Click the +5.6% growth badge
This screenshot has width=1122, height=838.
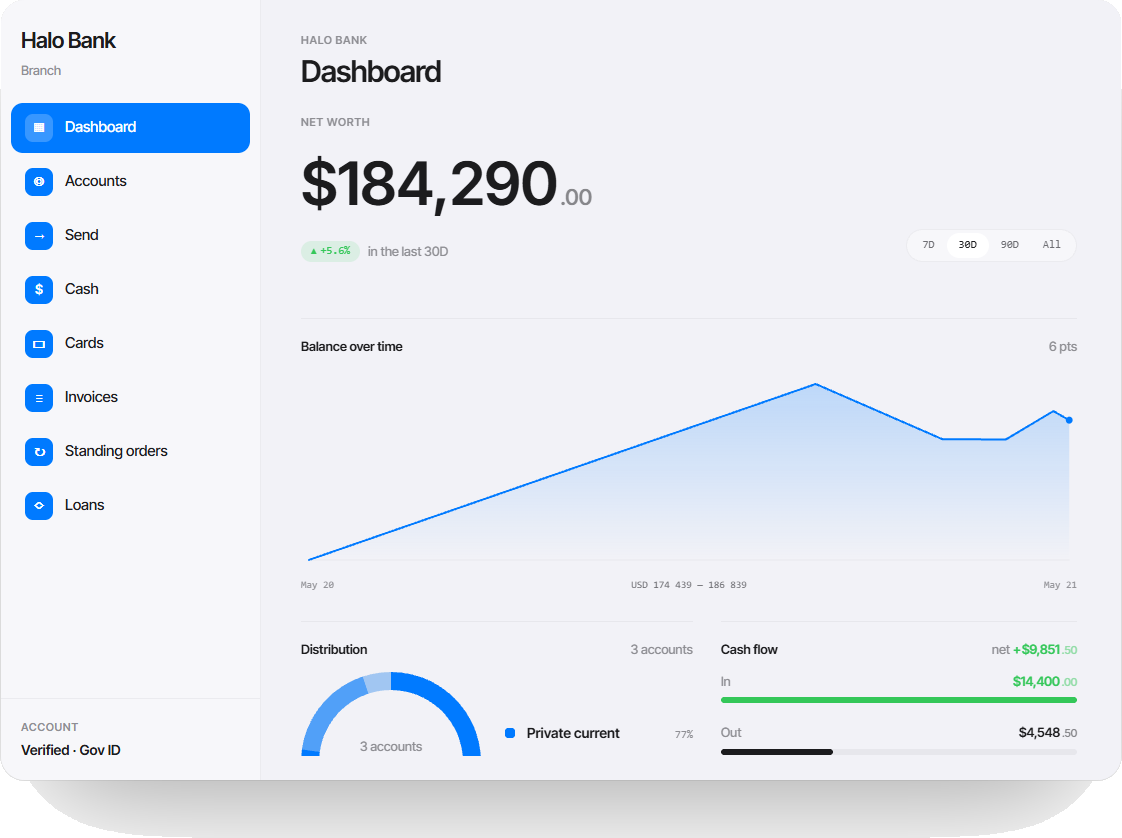point(330,251)
